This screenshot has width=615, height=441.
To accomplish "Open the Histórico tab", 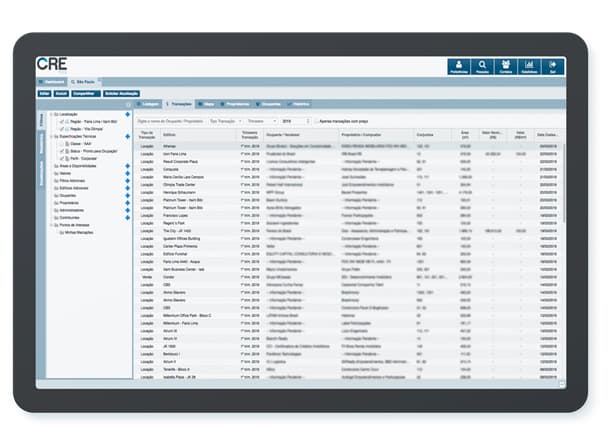I will (x=298, y=104).
